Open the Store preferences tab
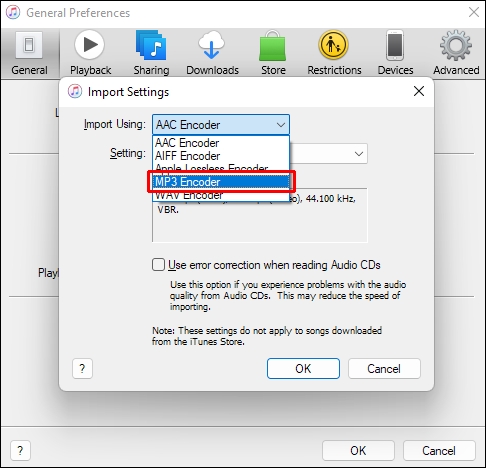Viewport: 486px width, 468px height. 273,54
